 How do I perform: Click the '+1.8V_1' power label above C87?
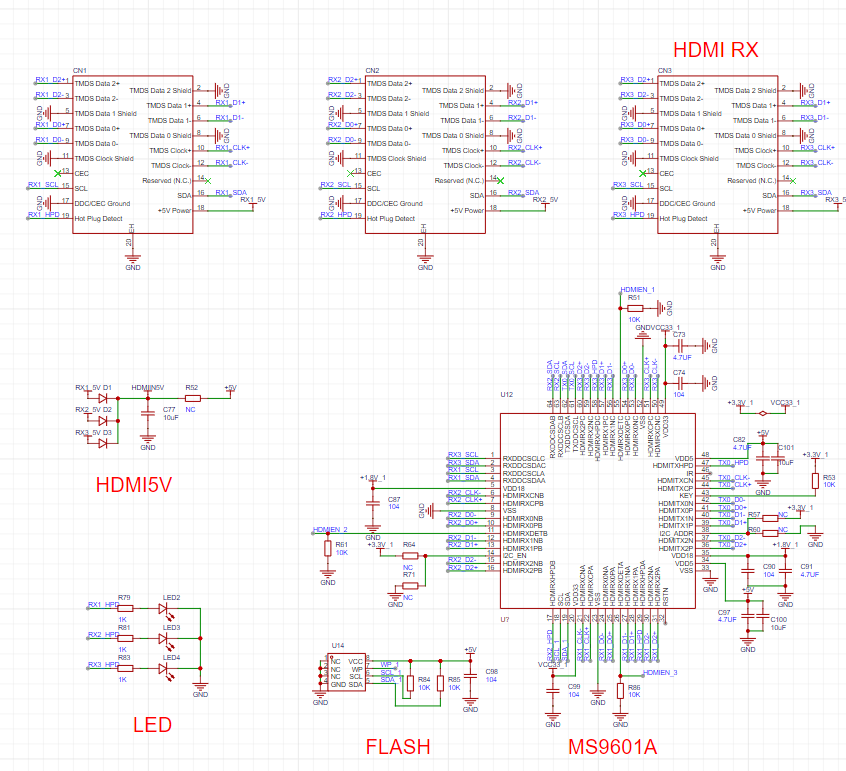click(x=373, y=478)
